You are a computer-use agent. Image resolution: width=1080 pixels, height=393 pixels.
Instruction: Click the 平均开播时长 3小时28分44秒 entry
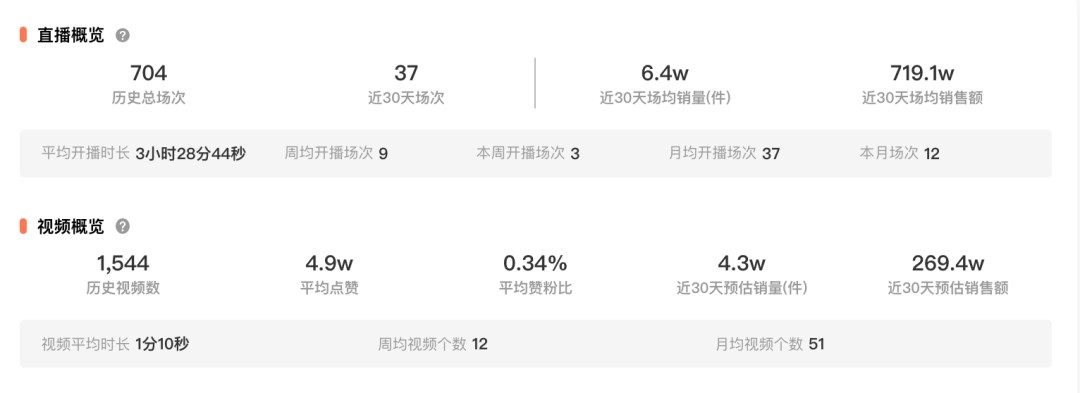click(143, 153)
